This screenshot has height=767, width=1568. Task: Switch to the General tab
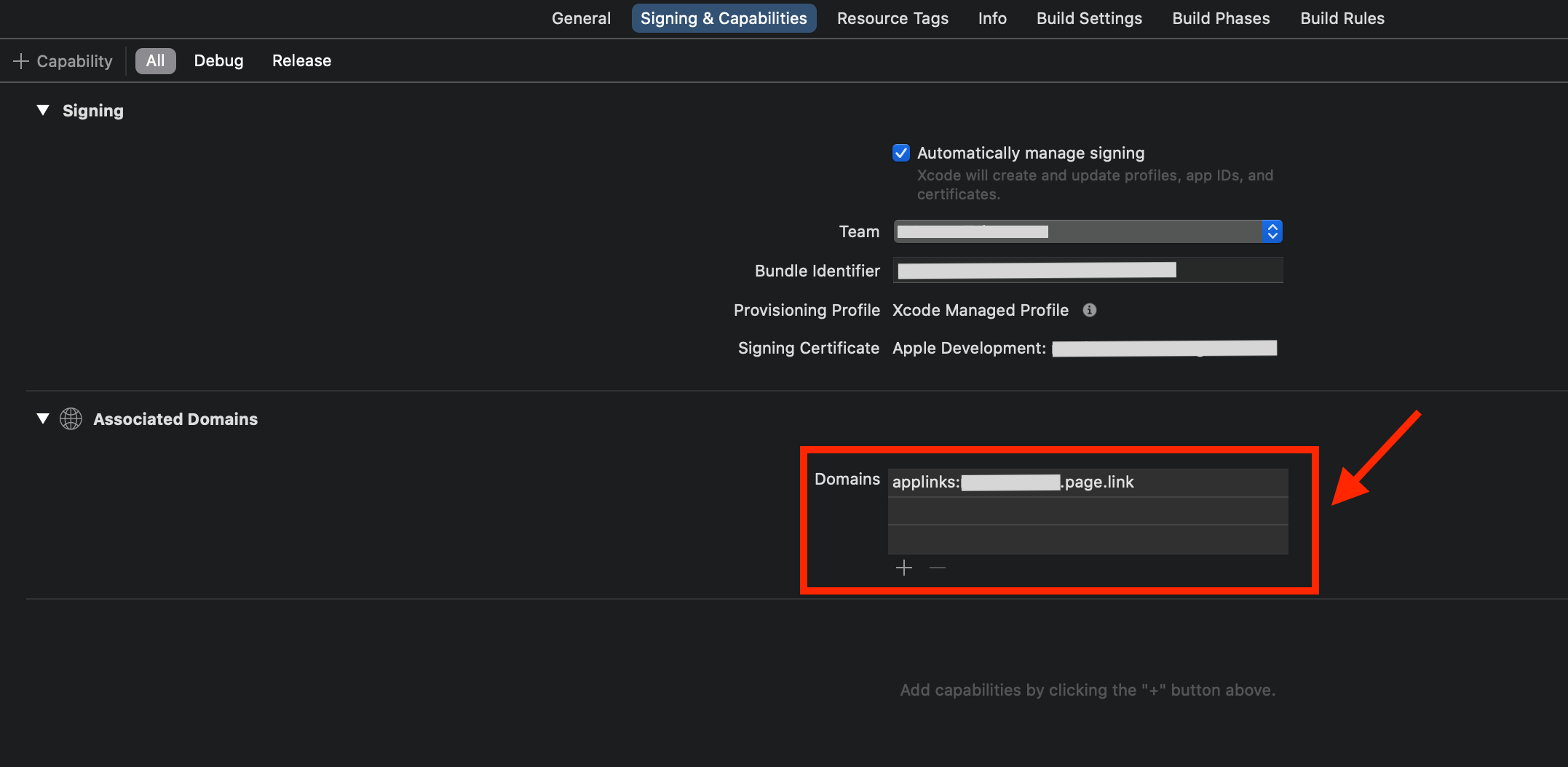(581, 19)
